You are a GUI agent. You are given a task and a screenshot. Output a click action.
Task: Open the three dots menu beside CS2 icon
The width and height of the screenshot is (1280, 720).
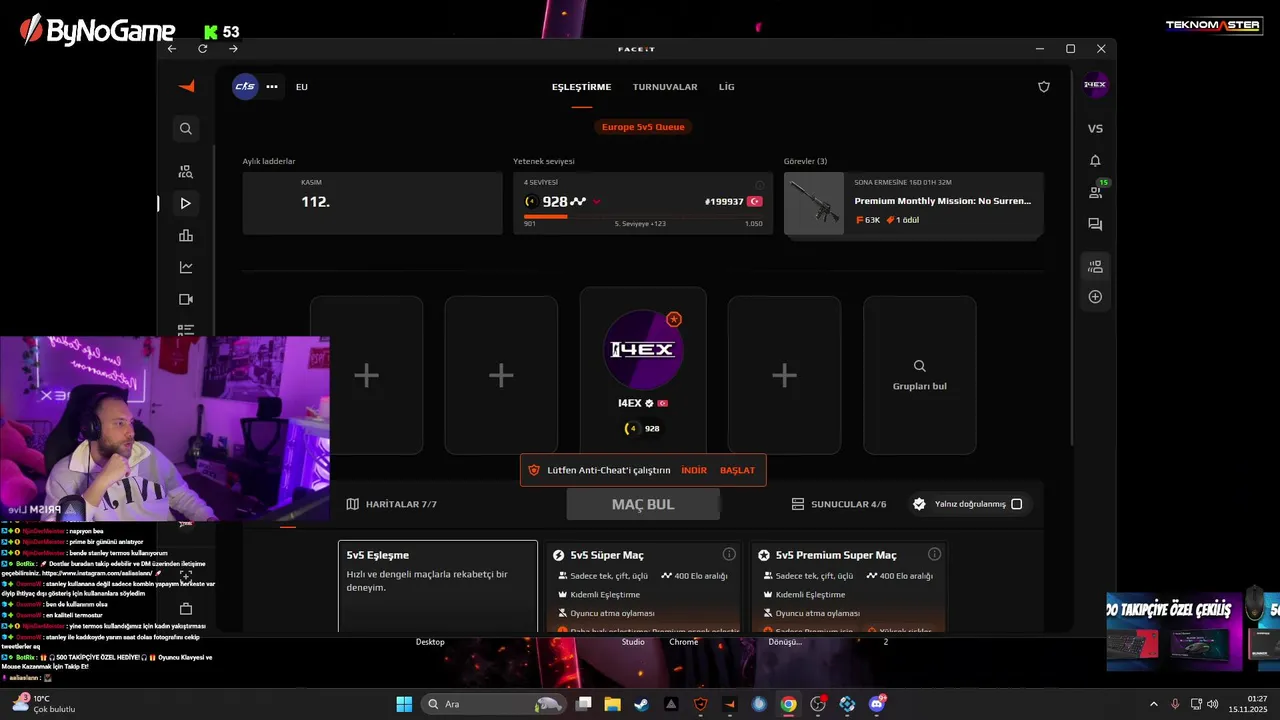point(272,87)
